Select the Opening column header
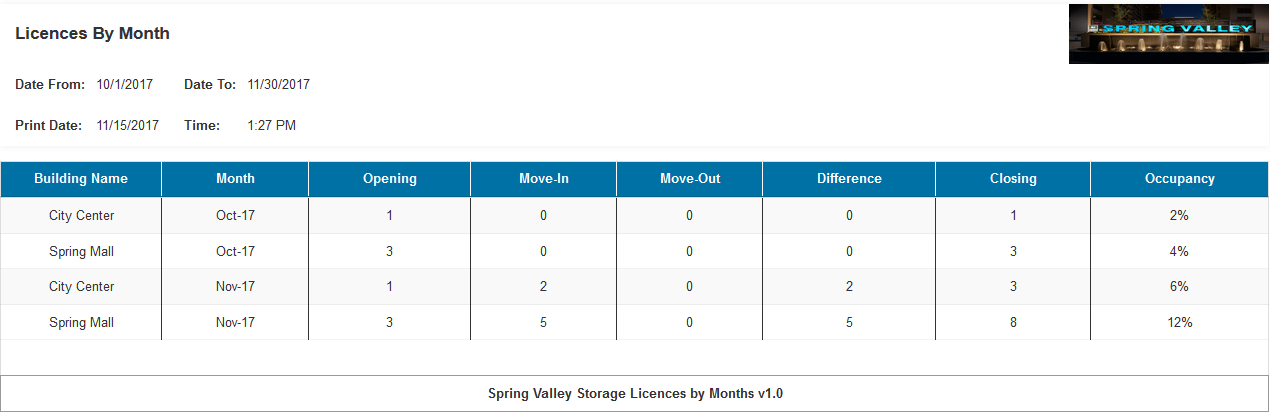 (x=390, y=179)
